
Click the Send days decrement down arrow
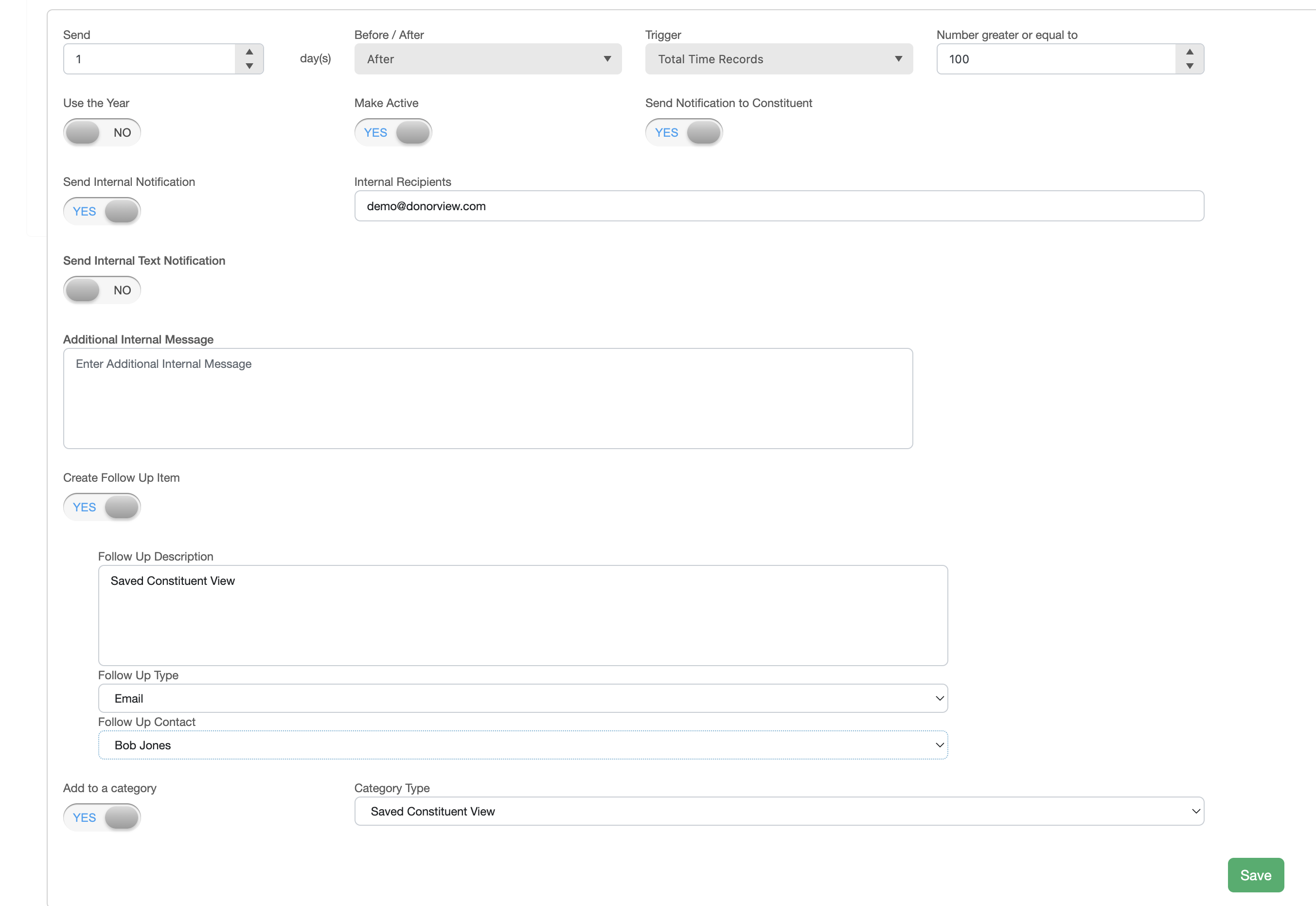(x=249, y=66)
